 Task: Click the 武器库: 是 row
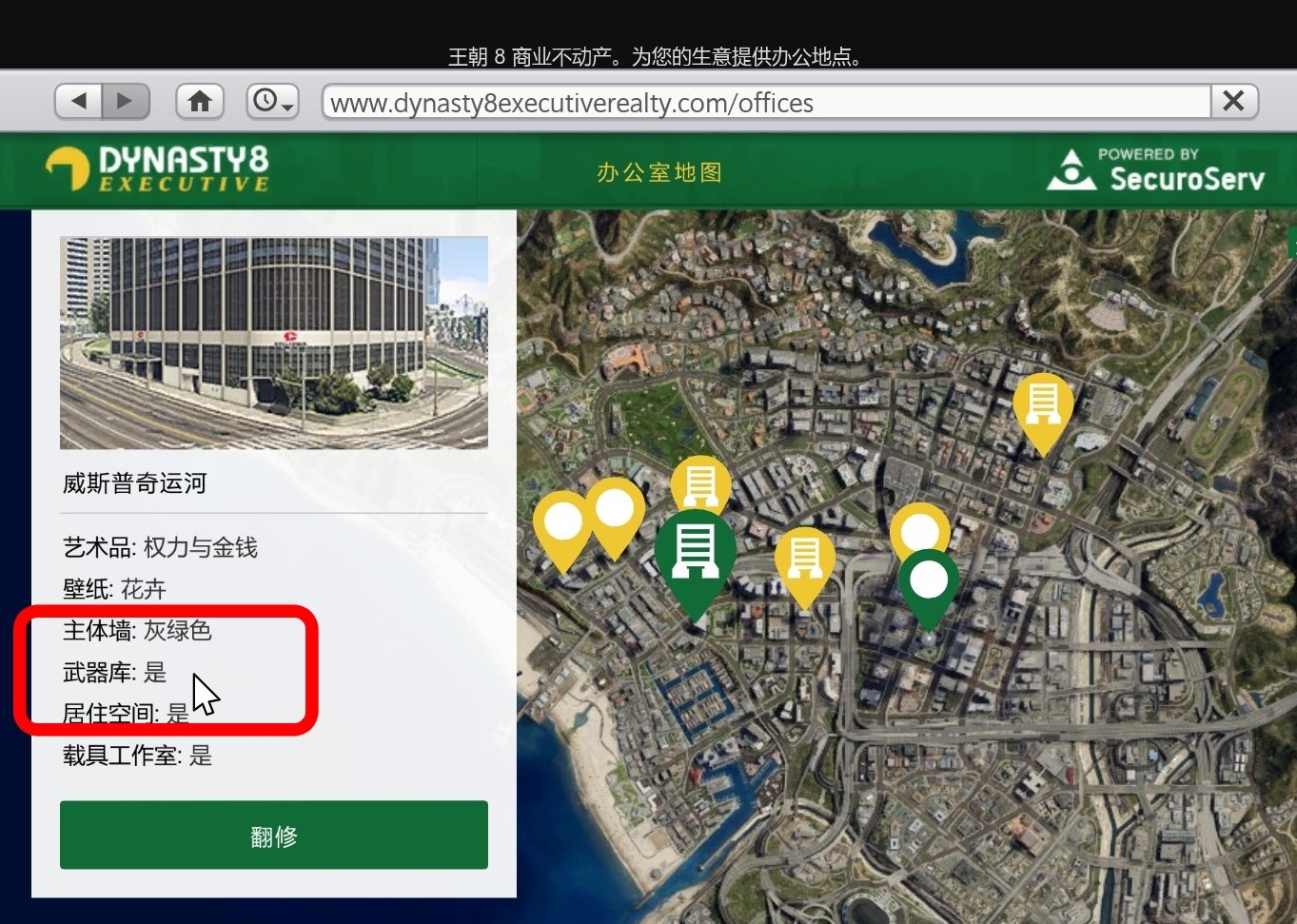(x=114, y=672)
